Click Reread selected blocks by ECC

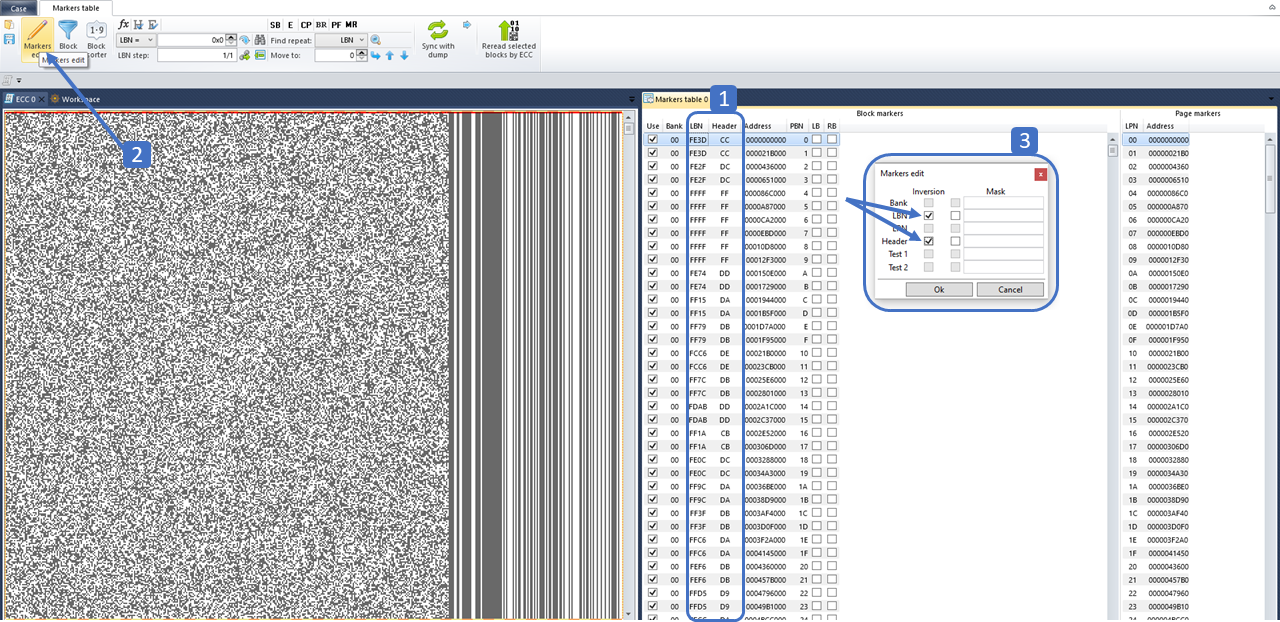click(509, 38)
